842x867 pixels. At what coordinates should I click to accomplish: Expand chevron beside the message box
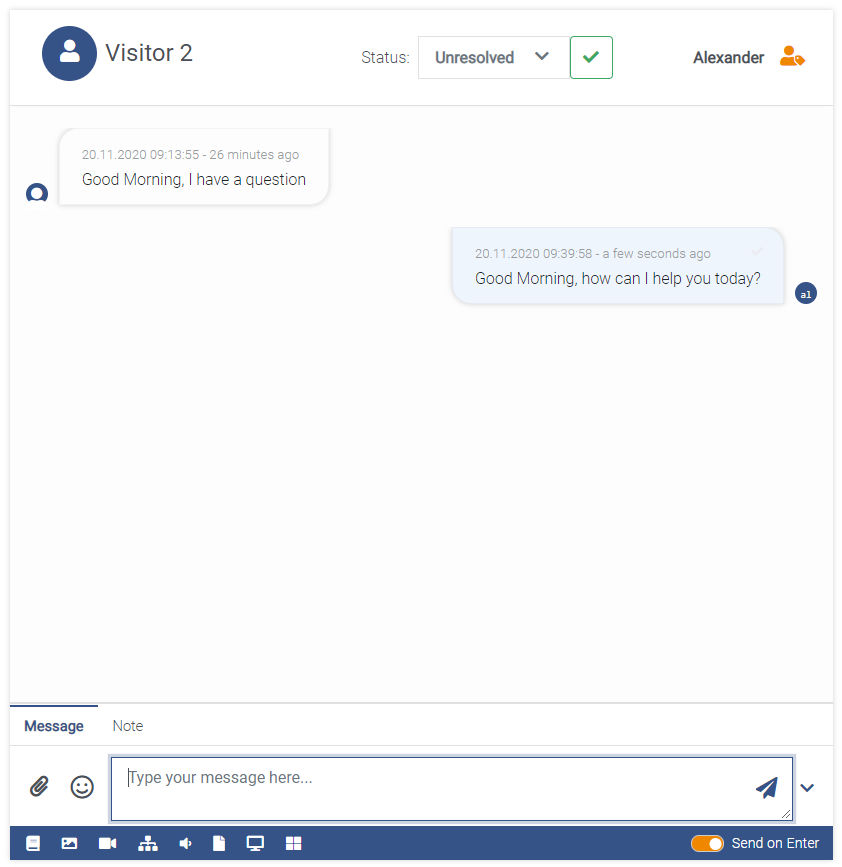click(807, 787)
